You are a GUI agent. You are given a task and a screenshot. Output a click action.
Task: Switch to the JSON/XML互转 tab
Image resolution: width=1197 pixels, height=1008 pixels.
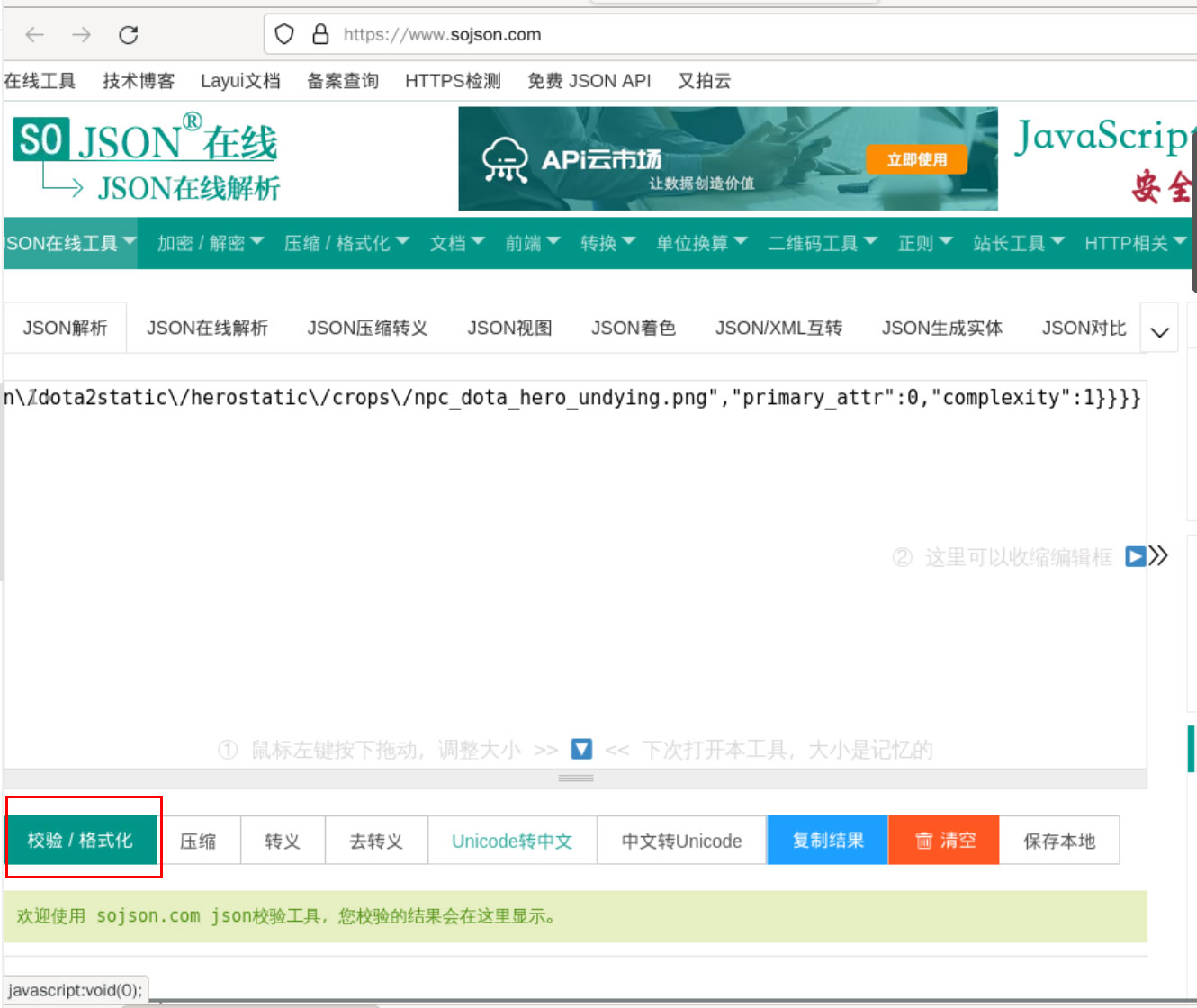[x=778, y=328]
